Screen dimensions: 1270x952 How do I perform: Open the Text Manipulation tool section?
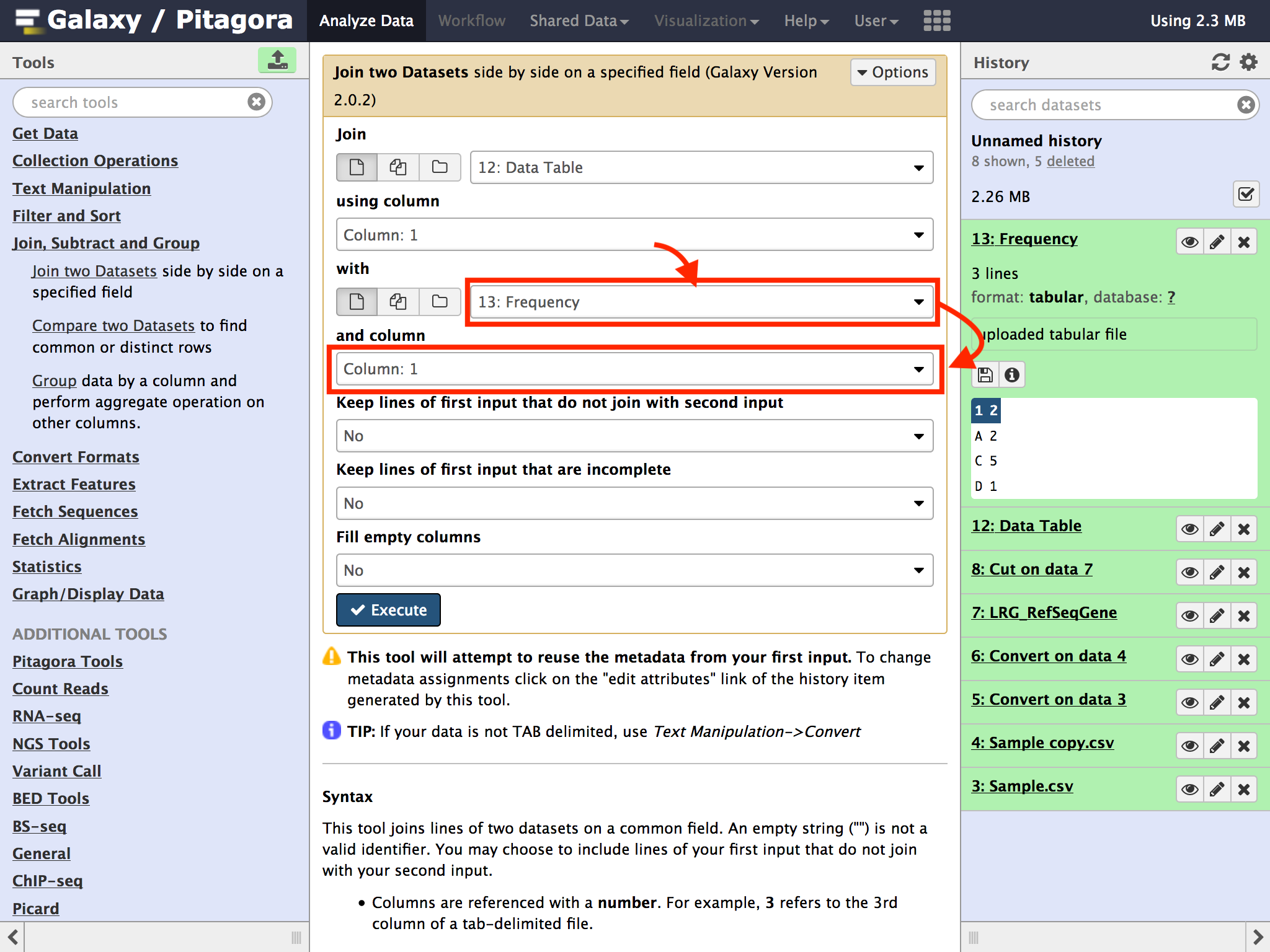81,188
